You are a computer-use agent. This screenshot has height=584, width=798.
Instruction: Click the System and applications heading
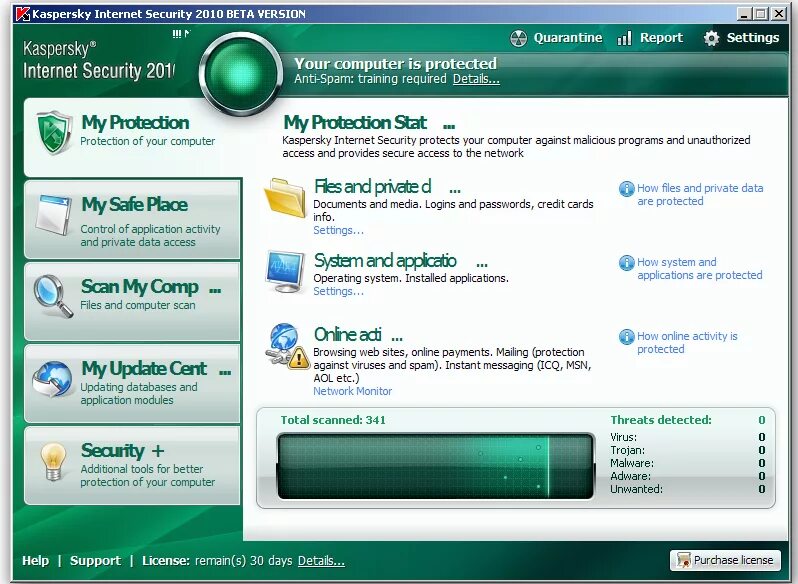click(x=401, y=260)
